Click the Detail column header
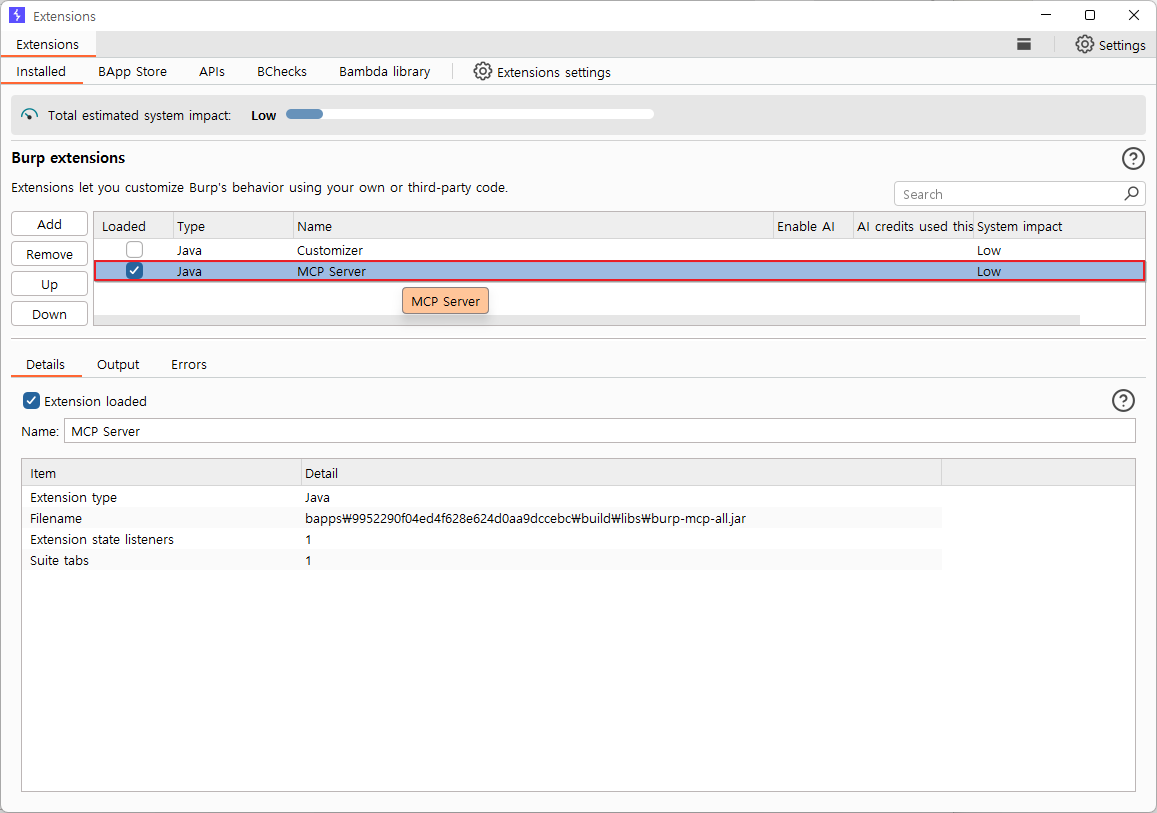 coord(622,473)
